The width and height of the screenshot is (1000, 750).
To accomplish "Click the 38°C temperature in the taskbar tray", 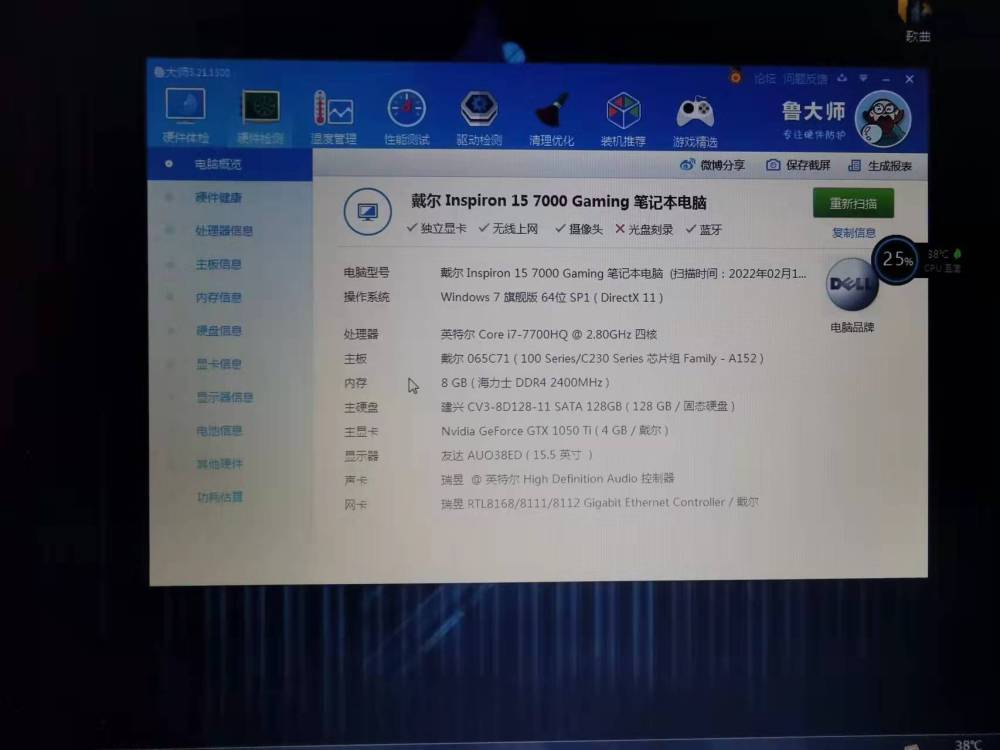I will point(968,744).
